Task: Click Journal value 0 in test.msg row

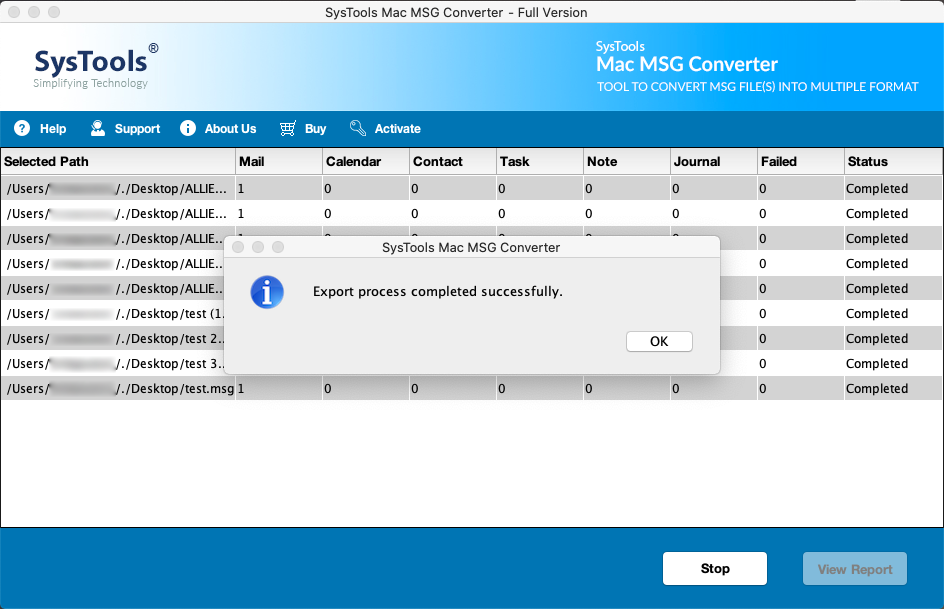Action: point(675,389)
